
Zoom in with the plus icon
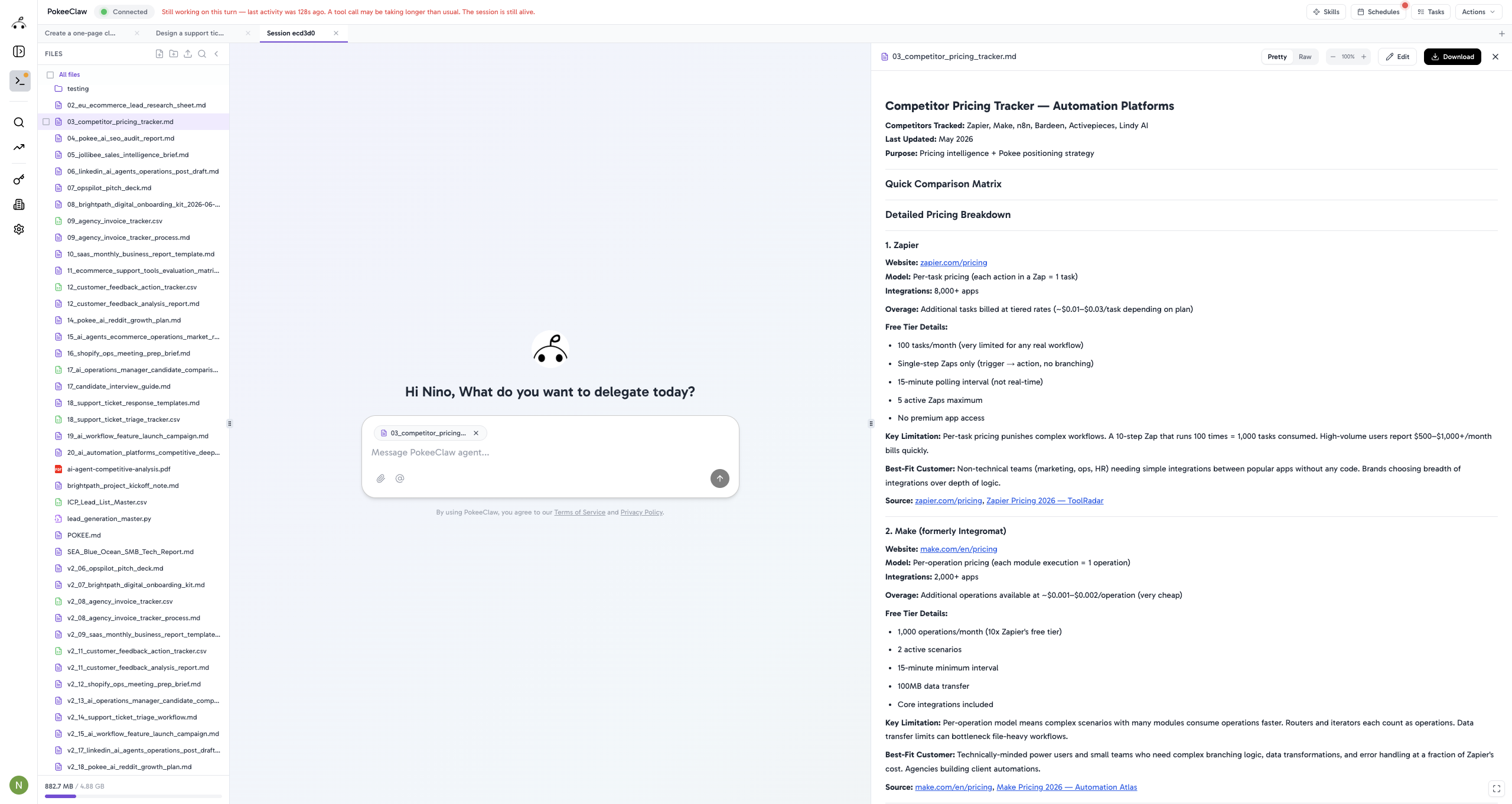(1364, 57)
